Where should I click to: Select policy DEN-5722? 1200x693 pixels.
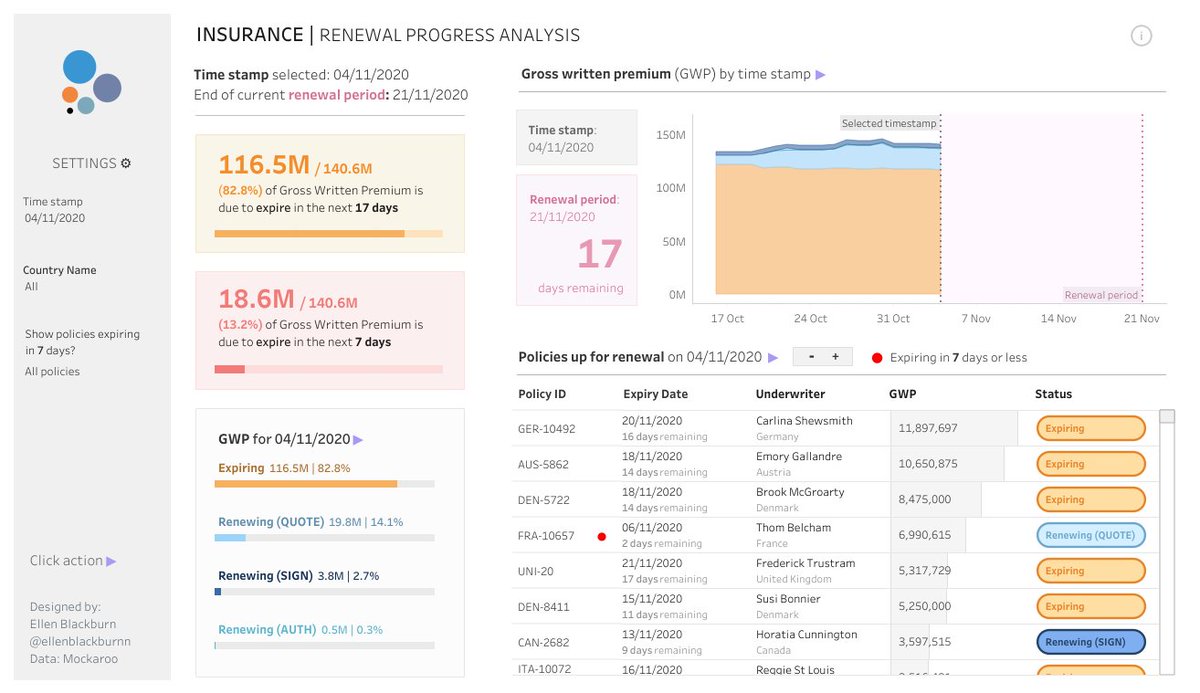click(543, 500)
